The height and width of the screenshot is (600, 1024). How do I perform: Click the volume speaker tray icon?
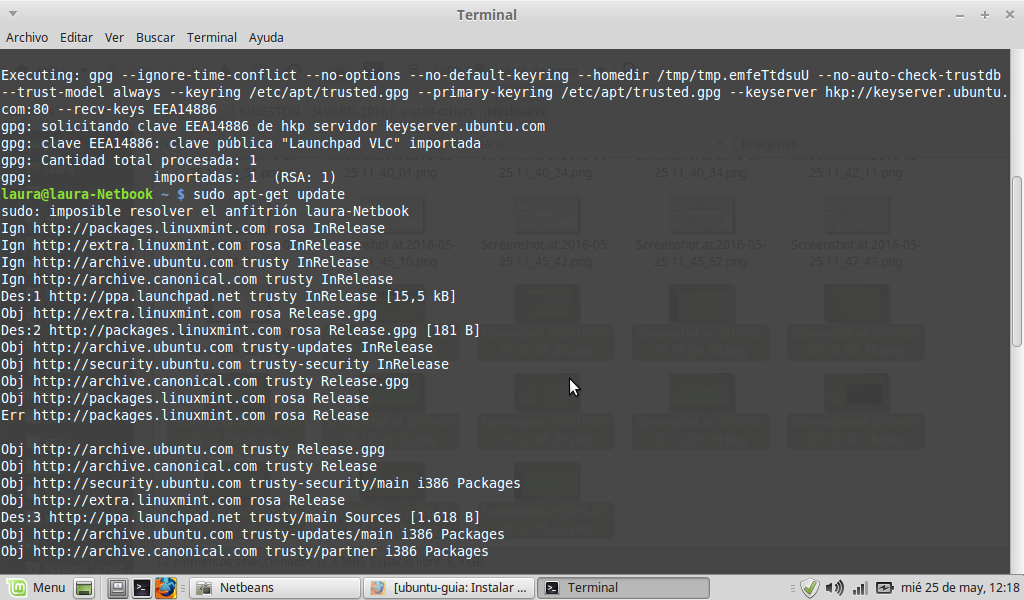point(834,588)
